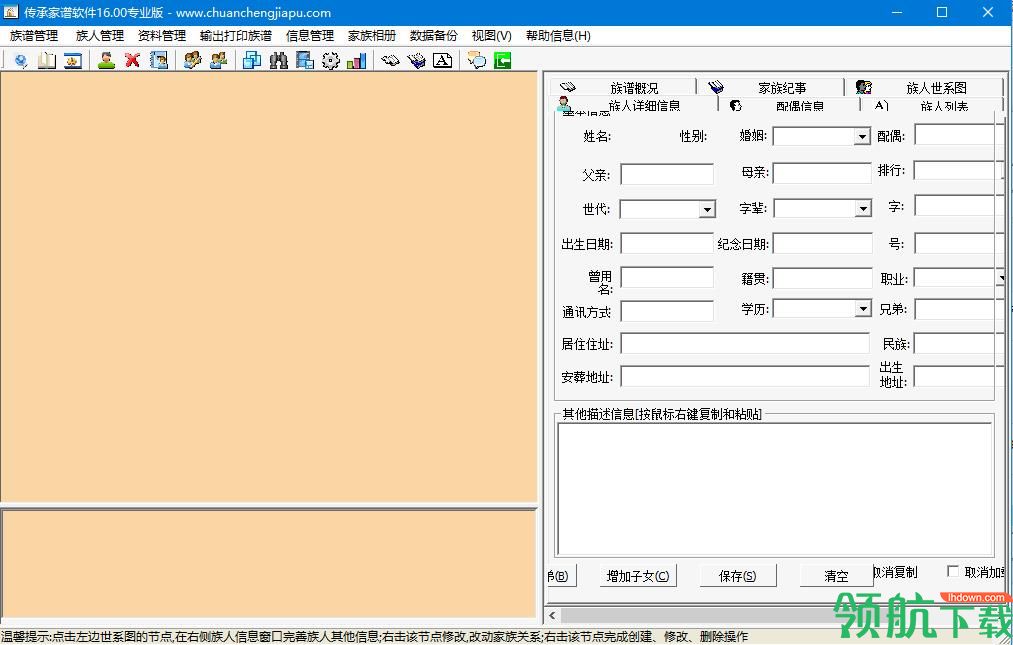The height and width of the screenshot is (645, 1013).
Task: Click the 保存(S) button
Action: pos(737,575)
